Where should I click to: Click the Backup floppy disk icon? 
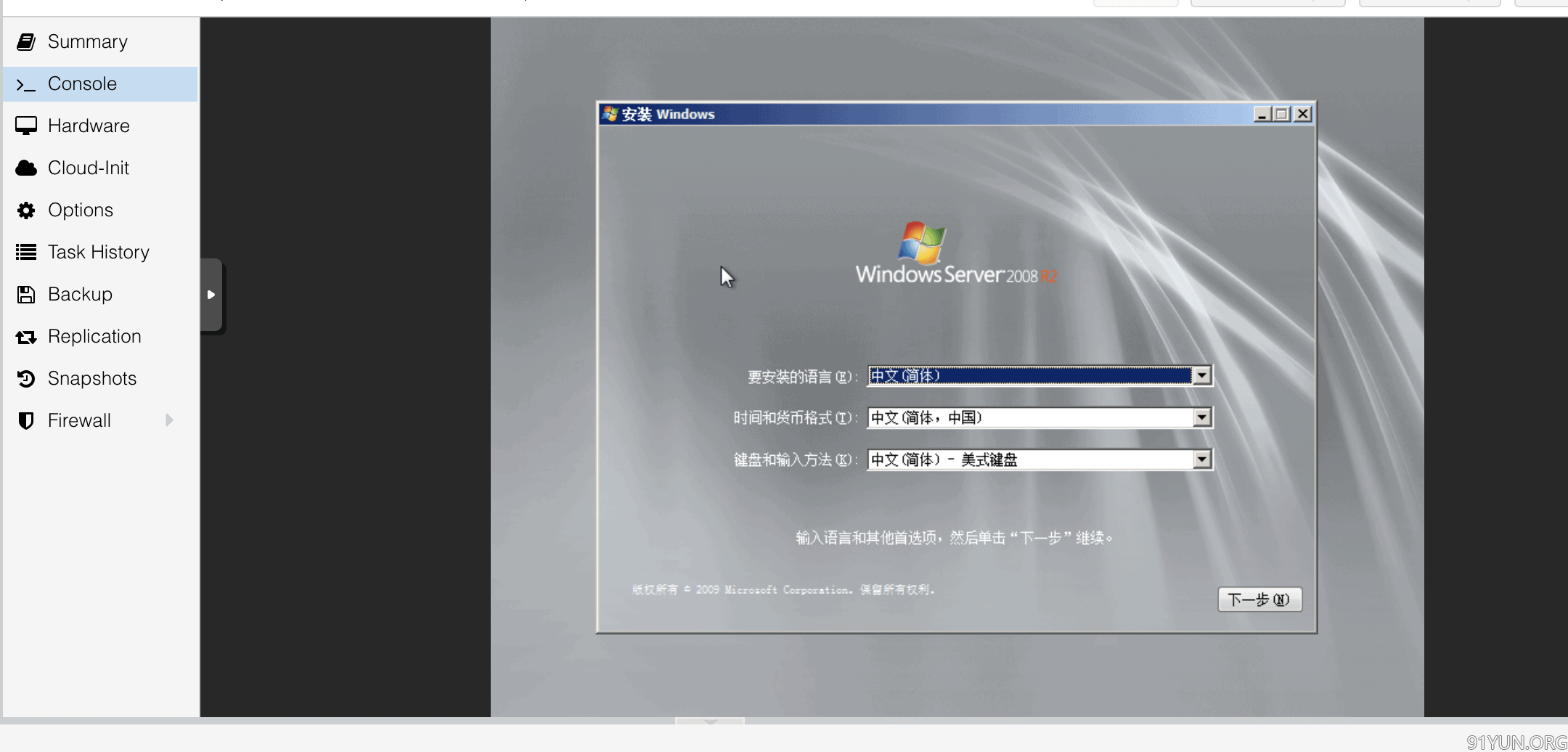coord(26,295)
